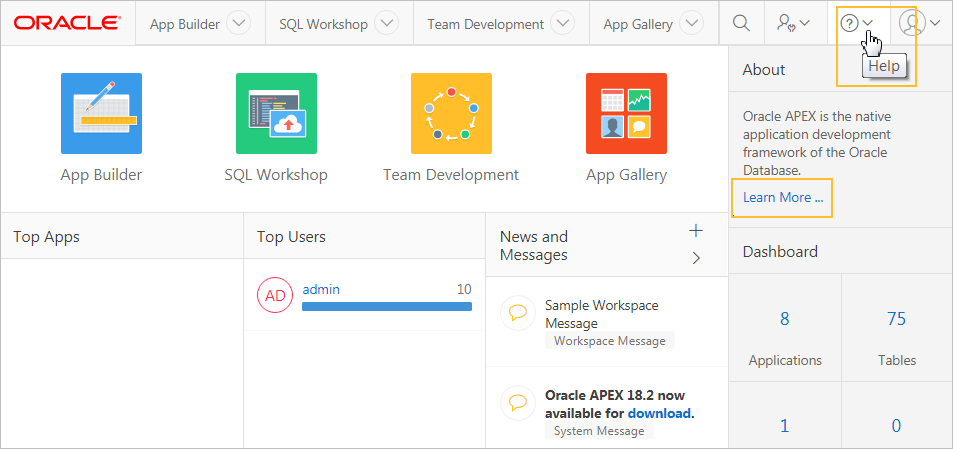The width and height of the screenshot is (953, 449).
Task: Add a news message with plus button
Action: tap(696, 230)
